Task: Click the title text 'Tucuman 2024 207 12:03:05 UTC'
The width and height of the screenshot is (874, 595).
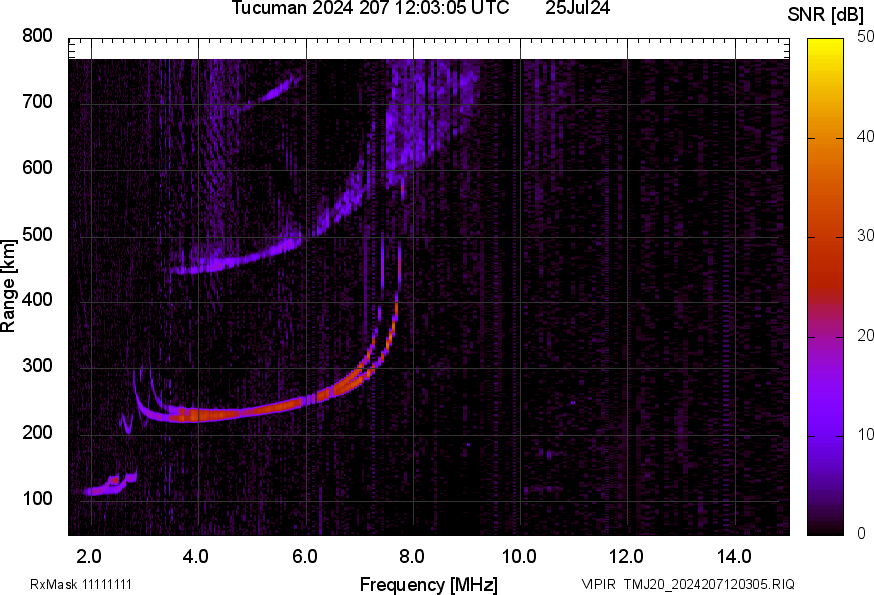Action: click(370, 8)
